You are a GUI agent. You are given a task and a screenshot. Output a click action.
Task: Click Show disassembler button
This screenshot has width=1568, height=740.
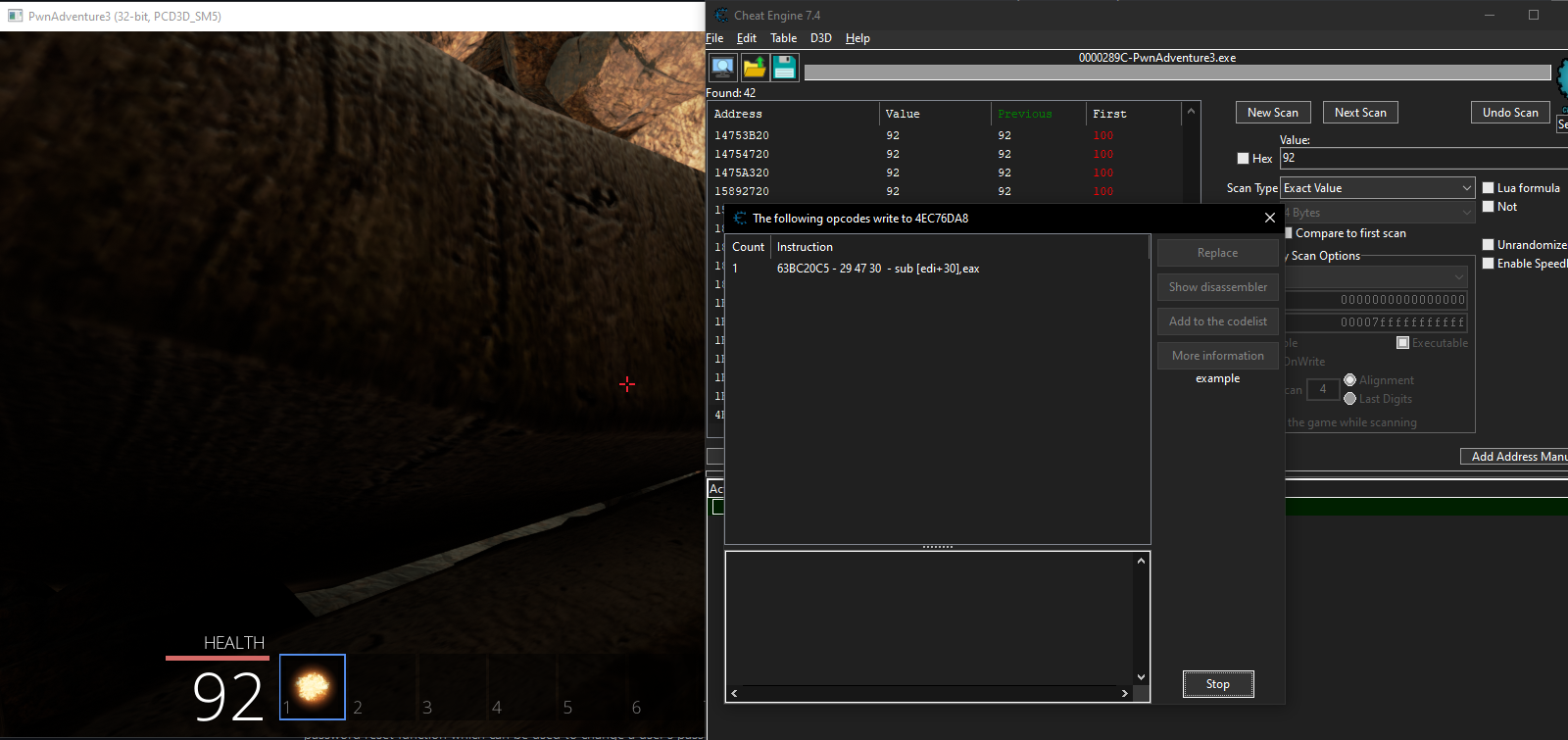tap(1218, 287)
